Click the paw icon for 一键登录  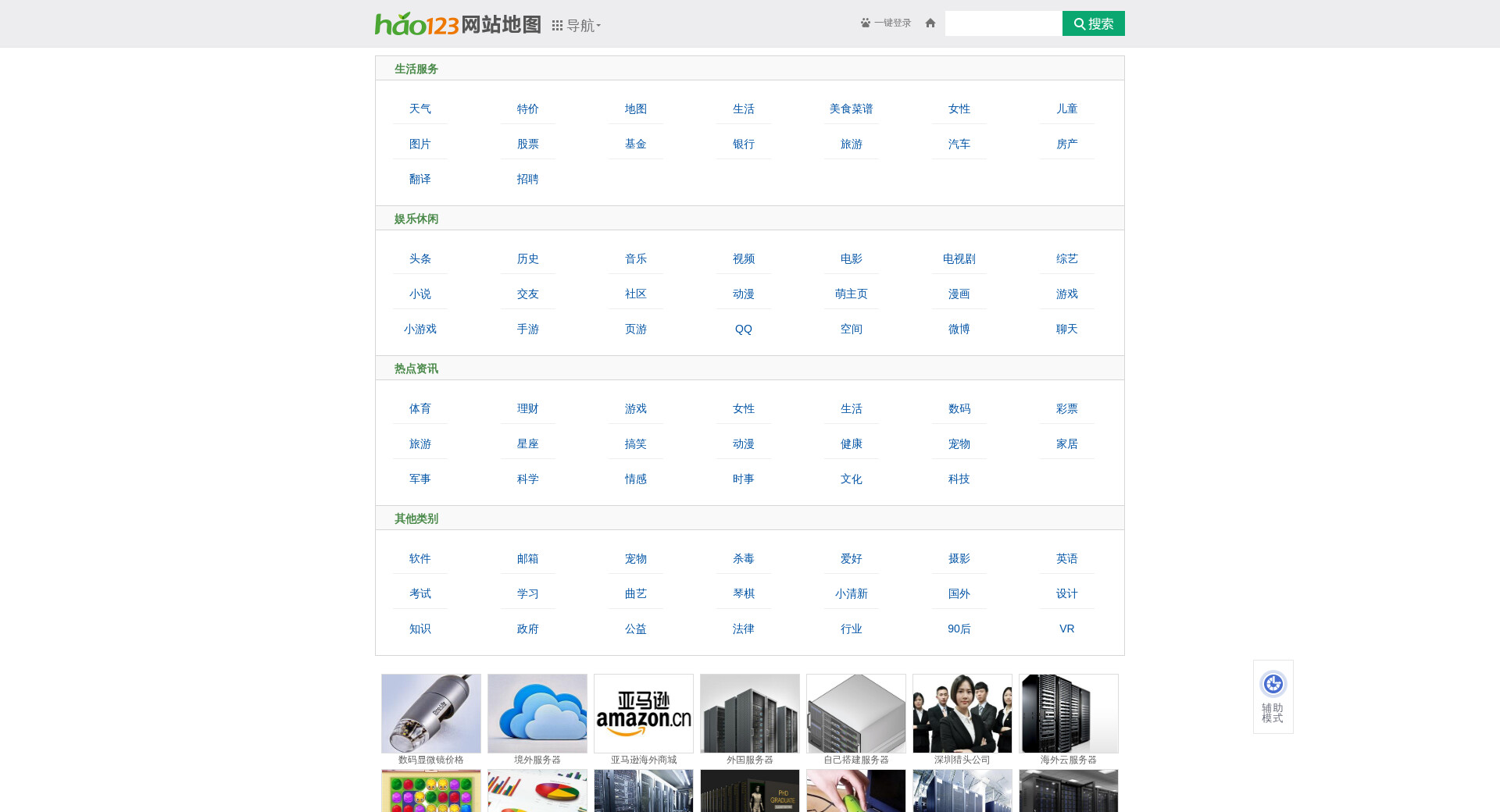click(x=866, y=23)
